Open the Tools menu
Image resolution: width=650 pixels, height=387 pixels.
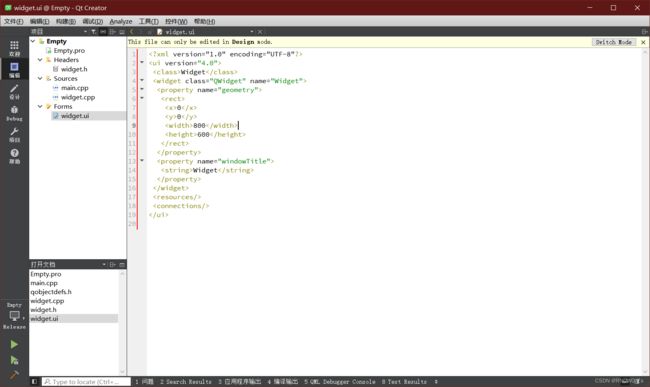[148, 21]
